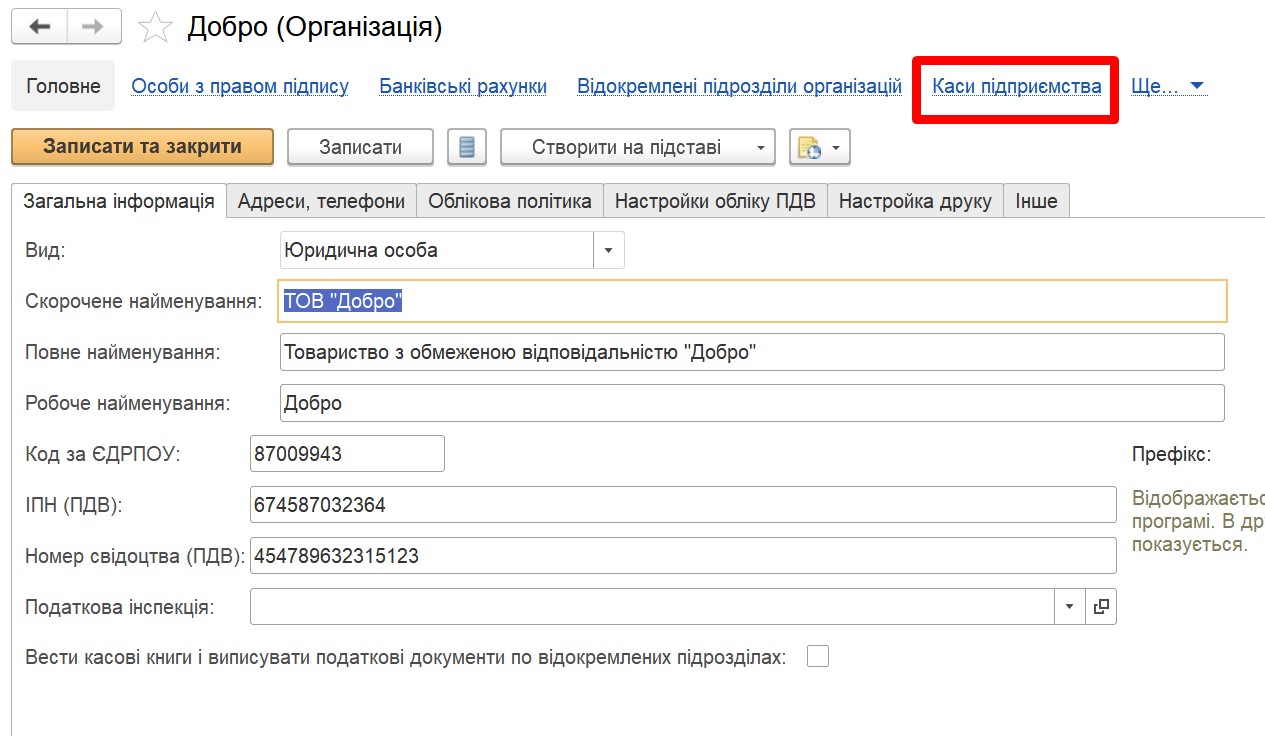The image size is (1265, 736).
Task: Switch to Облікова політика tab
Action: coord(510,201)
